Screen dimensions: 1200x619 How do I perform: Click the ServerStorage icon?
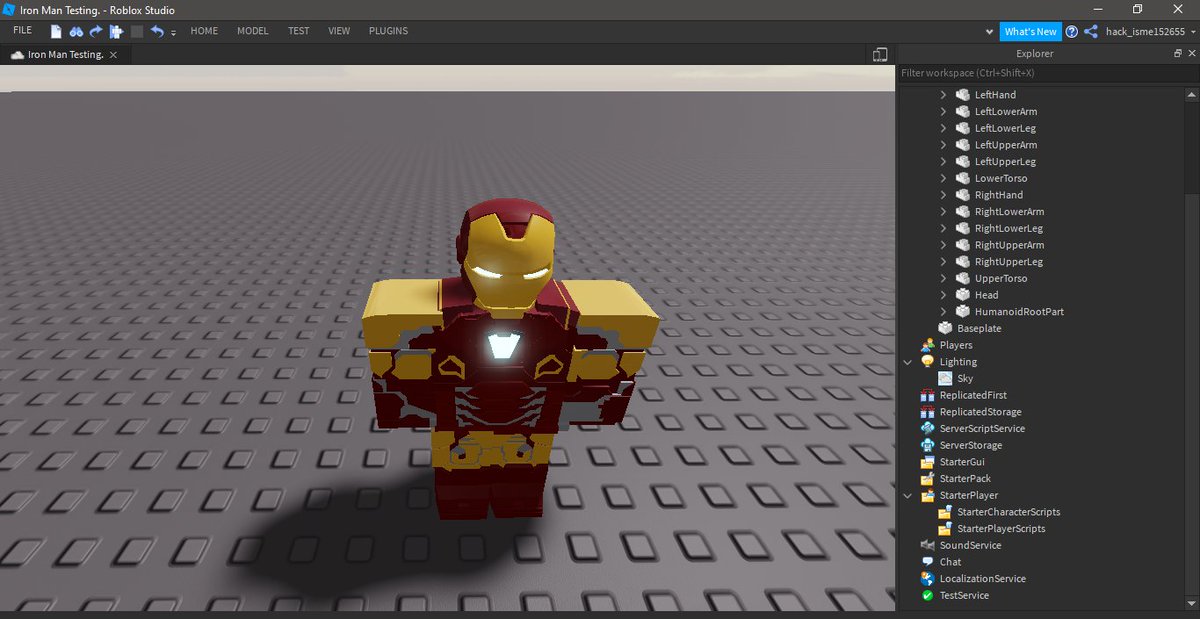[927, 445]
